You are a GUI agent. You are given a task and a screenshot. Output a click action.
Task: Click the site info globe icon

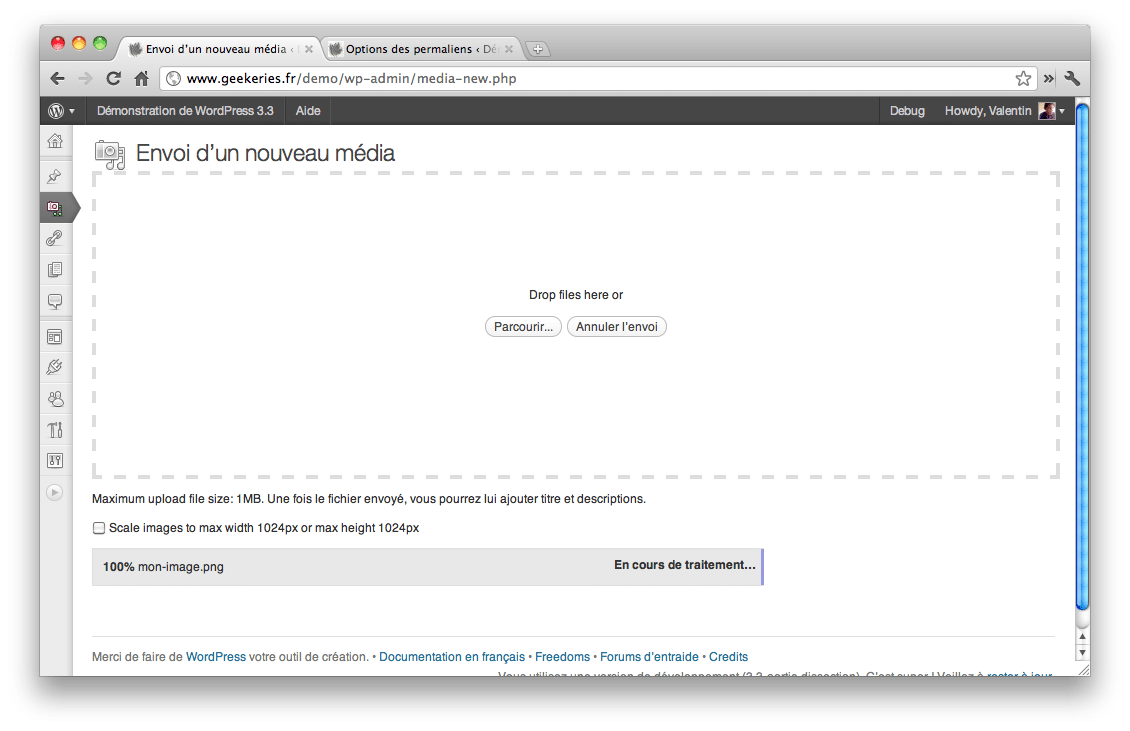pyautogui.click(x=174, y=79)
